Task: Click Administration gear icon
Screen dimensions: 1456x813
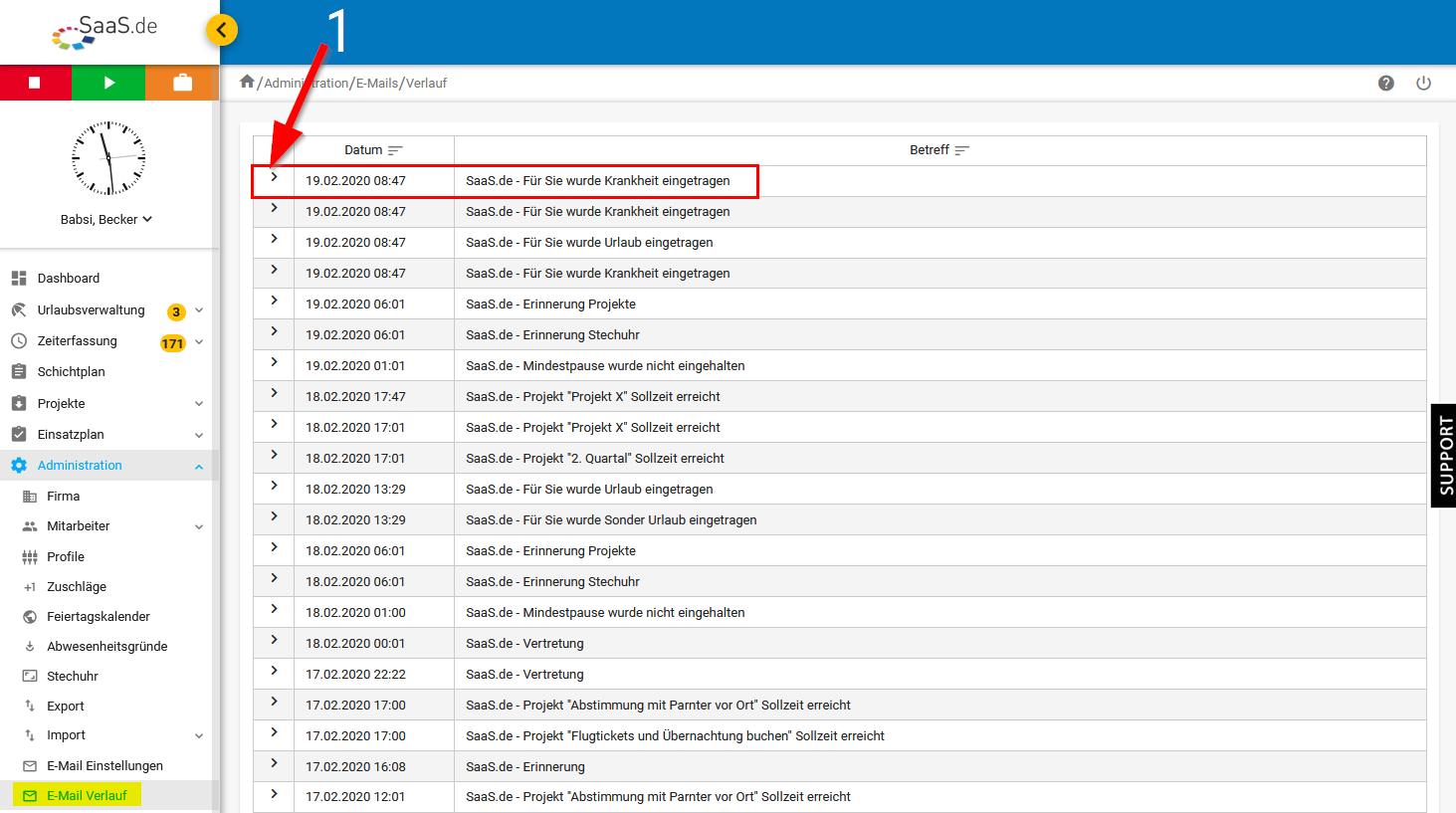Action: pyautogui.click(x=19, y=465)
